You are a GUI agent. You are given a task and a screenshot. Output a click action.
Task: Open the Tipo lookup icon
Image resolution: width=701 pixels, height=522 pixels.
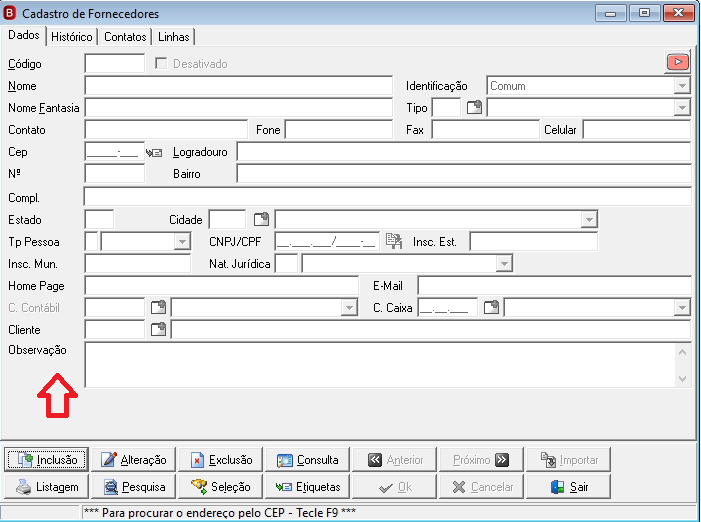coord(474,107)
